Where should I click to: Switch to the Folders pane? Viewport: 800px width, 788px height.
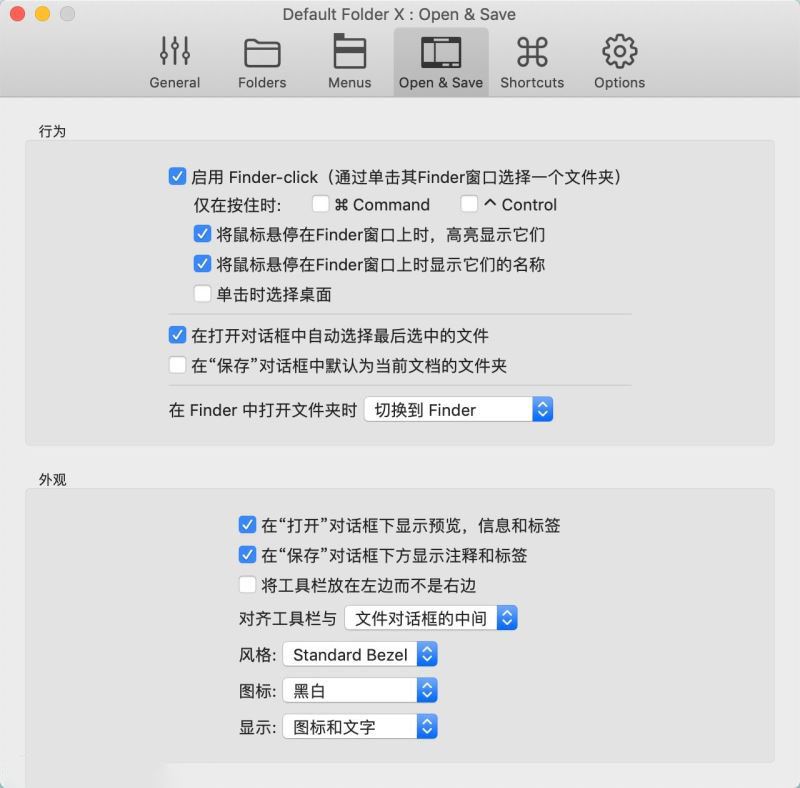click(262, 62)
